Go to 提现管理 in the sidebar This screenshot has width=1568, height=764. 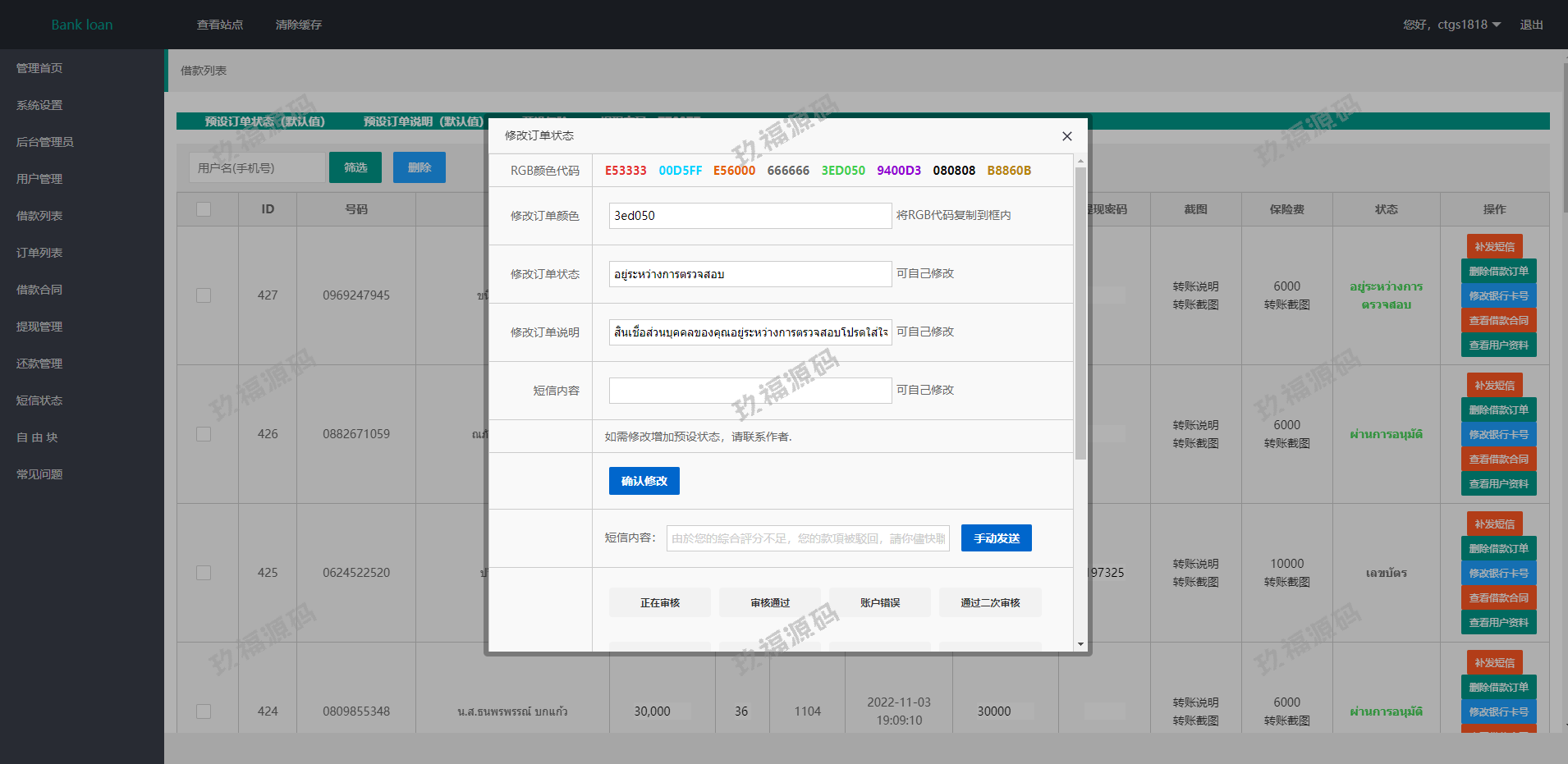pyautogui.click(x=39, y=327)
